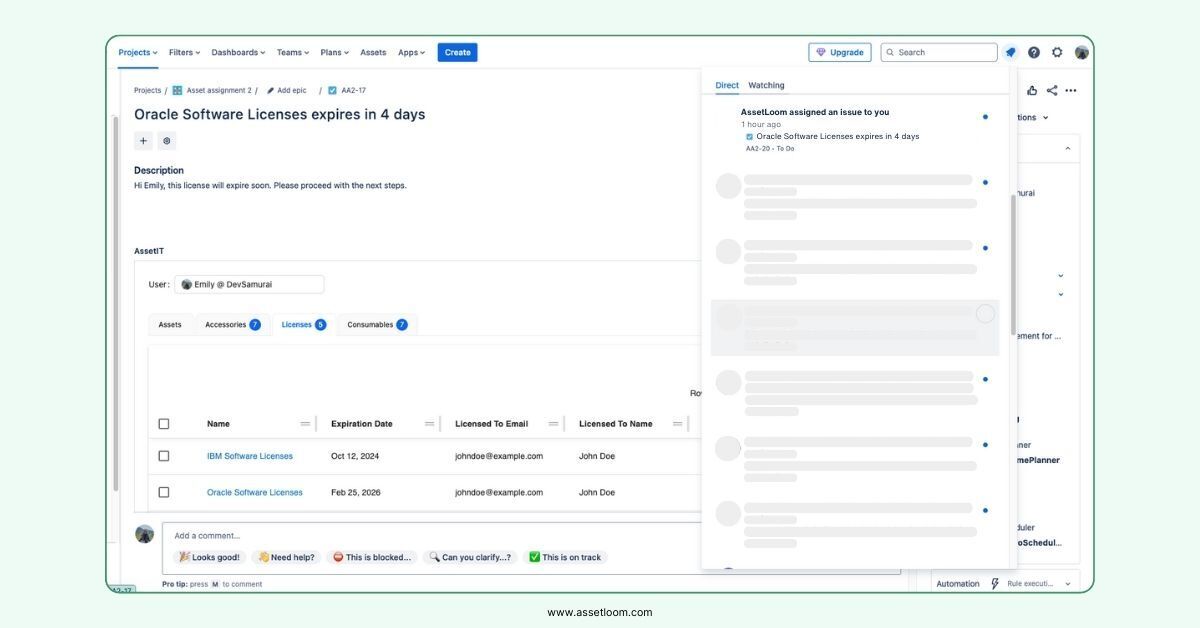Click the Asset assignment 2 project icon
This screenshot has width=1200, height=628.
177,90
